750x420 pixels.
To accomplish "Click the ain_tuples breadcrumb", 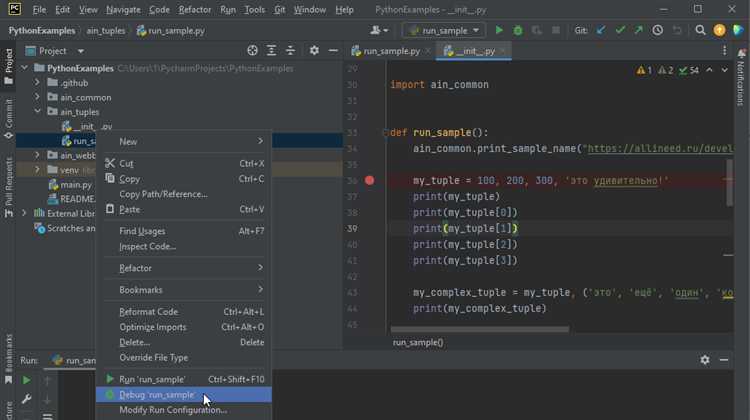I will tap(106, 31).
